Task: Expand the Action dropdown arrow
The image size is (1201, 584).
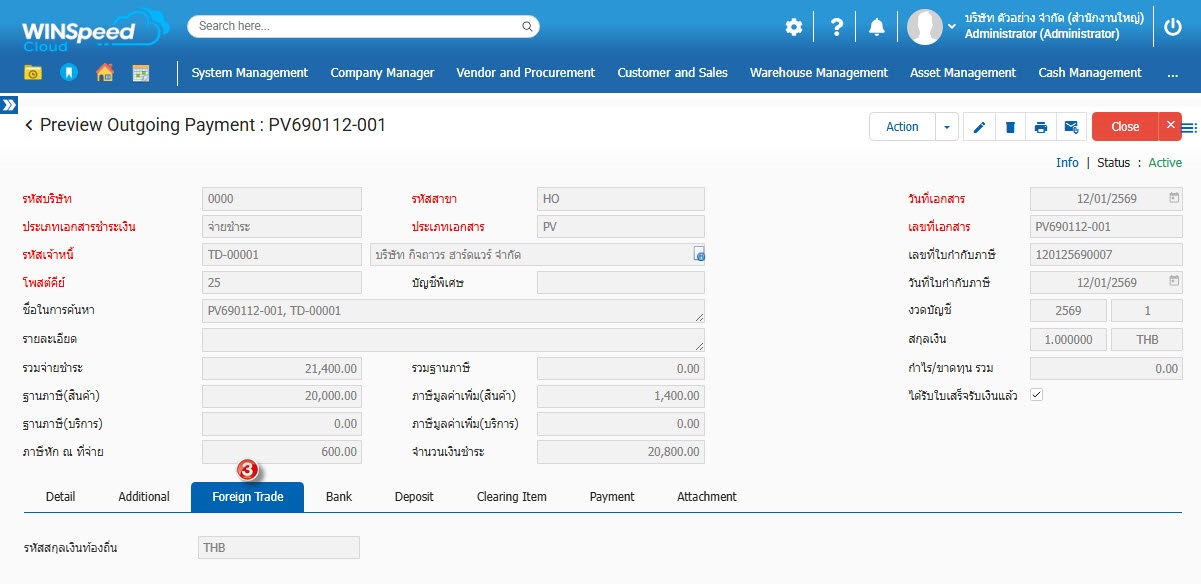Action: coord(947,127)
